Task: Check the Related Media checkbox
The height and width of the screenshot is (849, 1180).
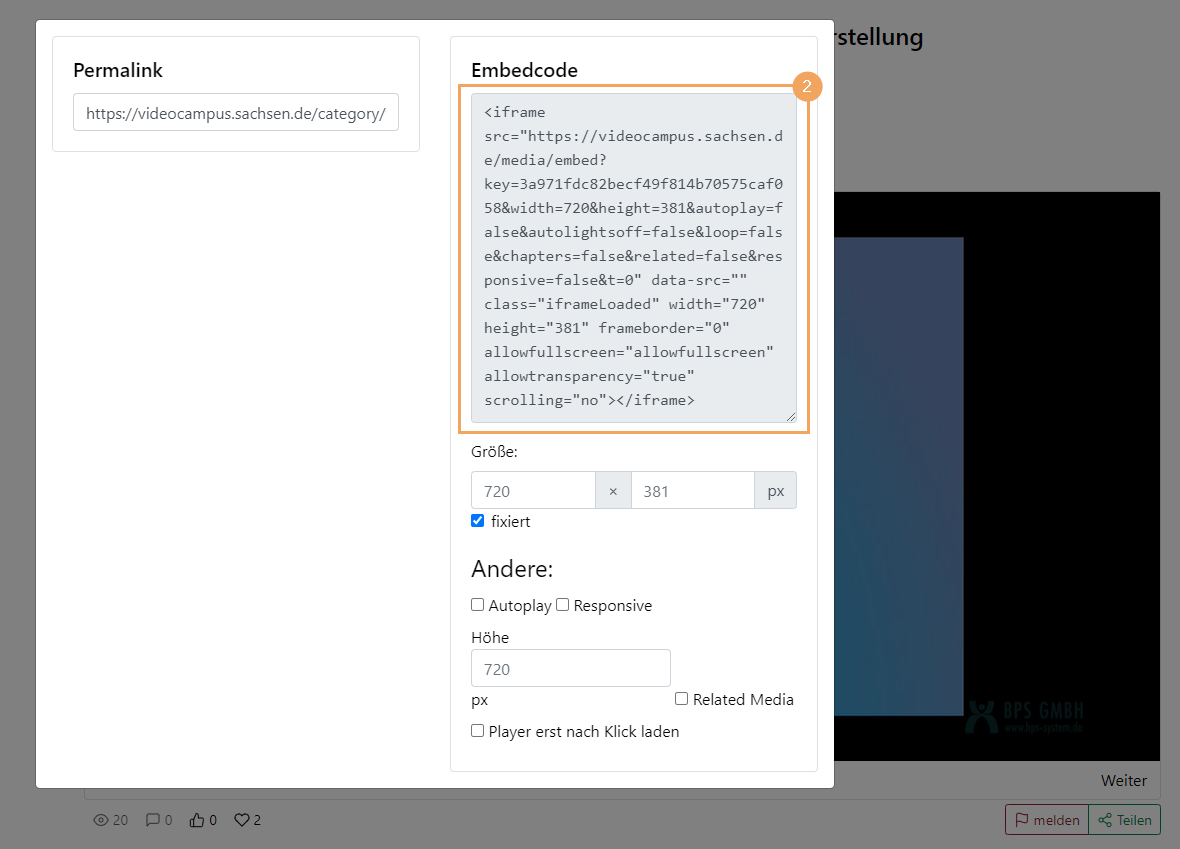Action: 681,698
